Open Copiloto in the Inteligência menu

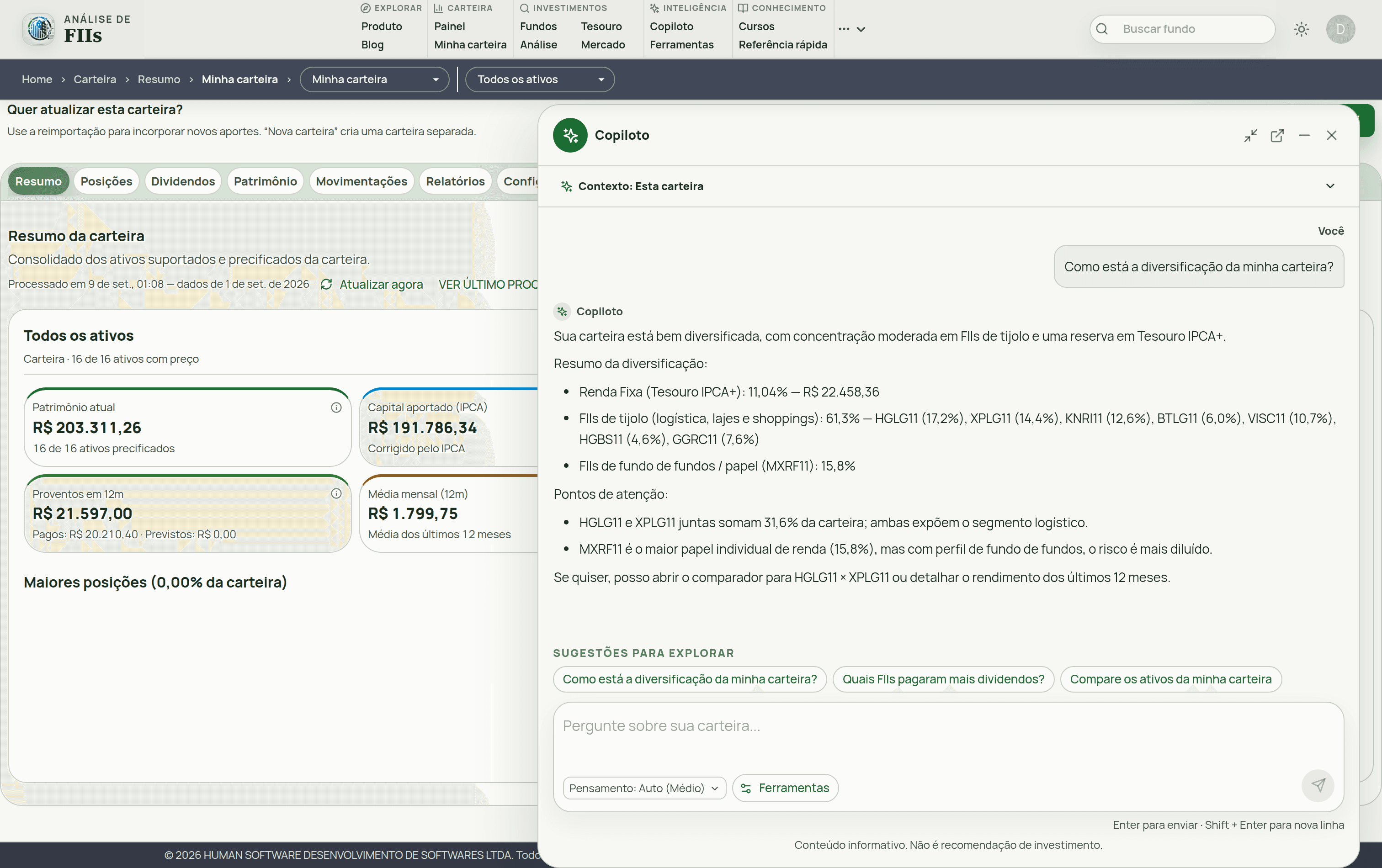[671, 26]
